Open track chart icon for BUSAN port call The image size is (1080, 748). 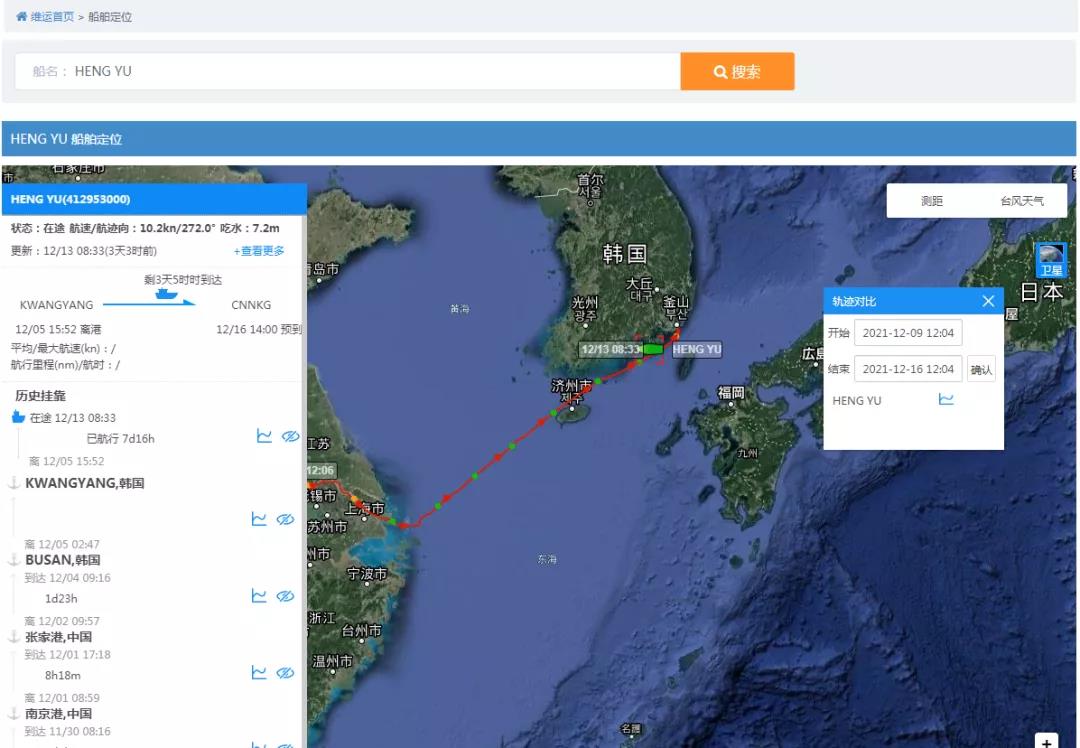tap(259, 596)
